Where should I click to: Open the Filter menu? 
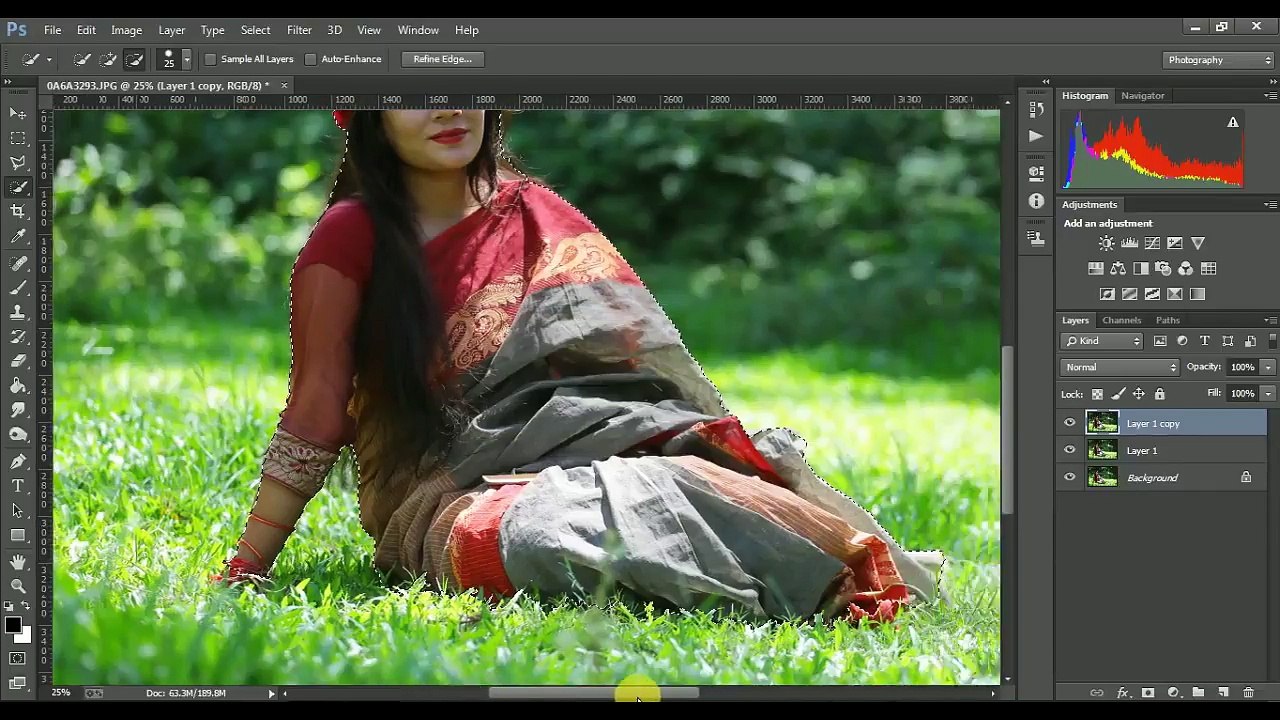[299, 30]
